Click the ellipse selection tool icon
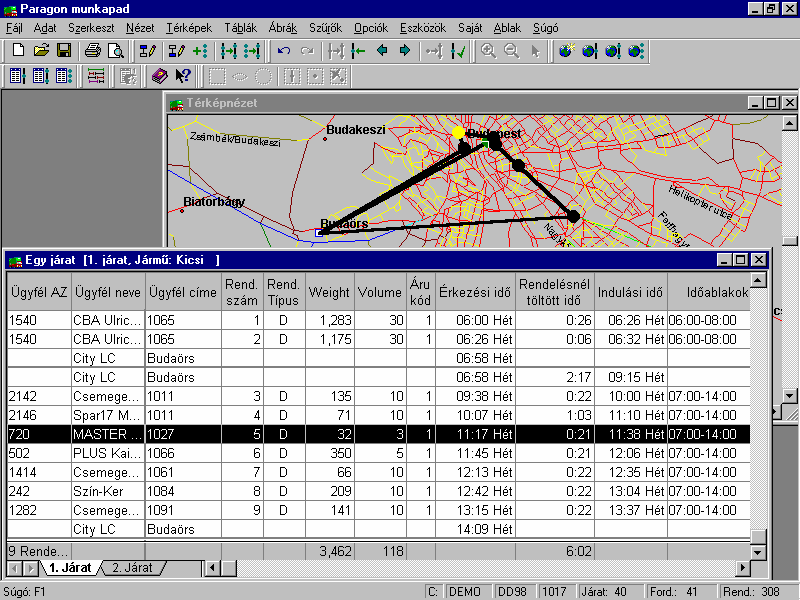This screenshot has height=600, width=800. click(x=240, y=76)
